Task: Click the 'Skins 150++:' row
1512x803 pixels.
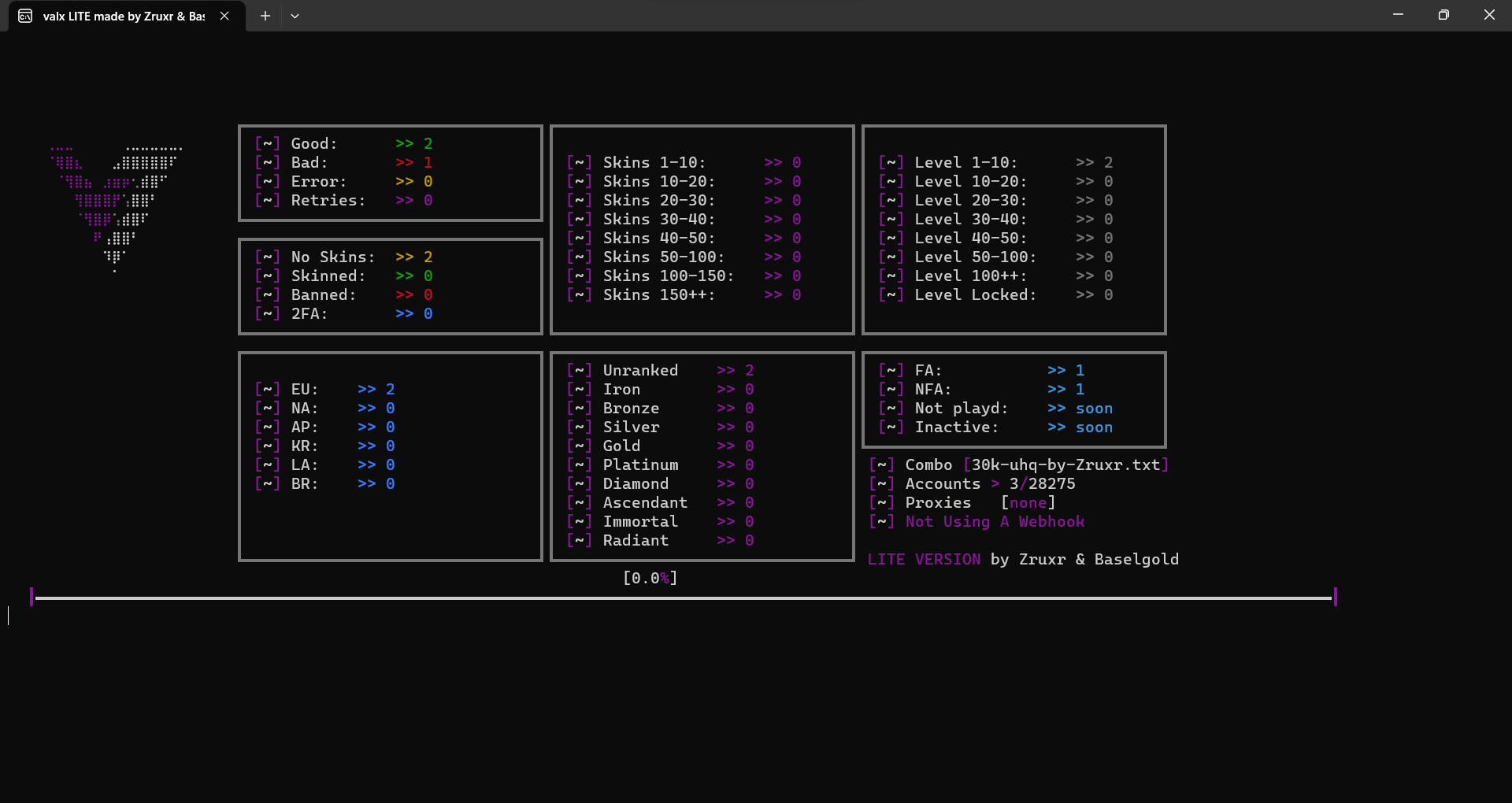Action: click(x=684, y=294)
